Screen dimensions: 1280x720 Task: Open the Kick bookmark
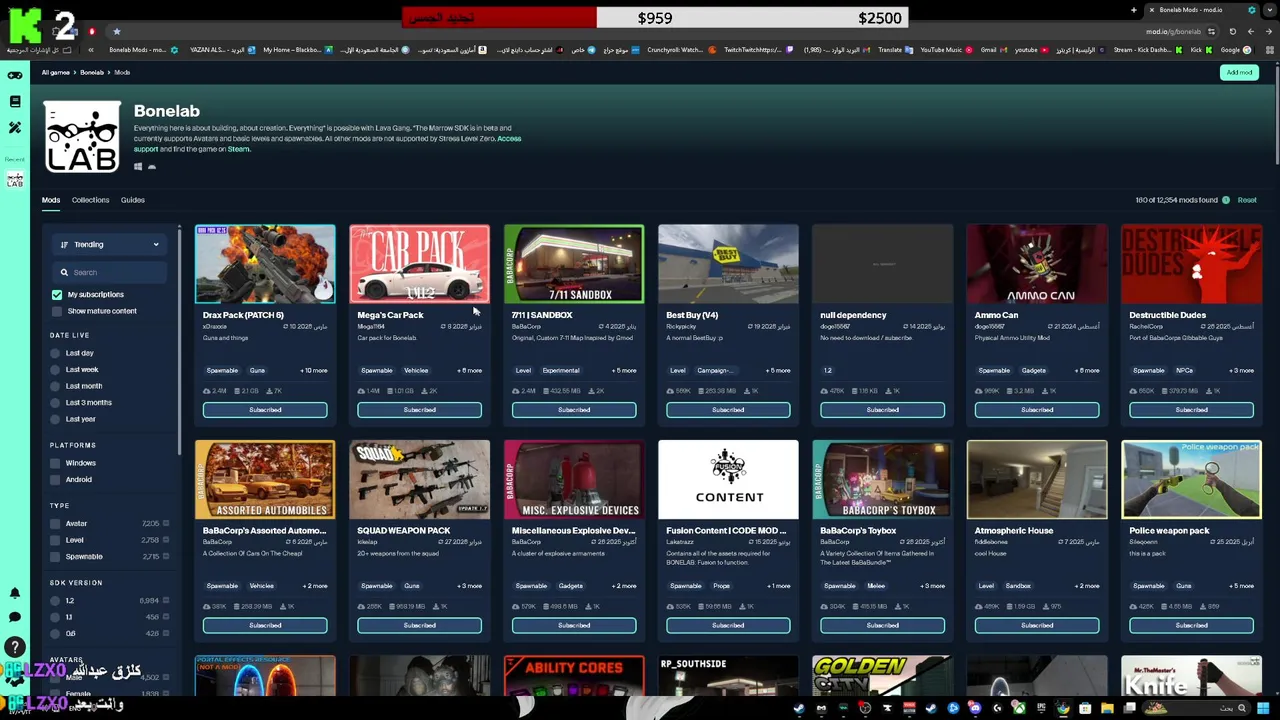point(1201,50)
